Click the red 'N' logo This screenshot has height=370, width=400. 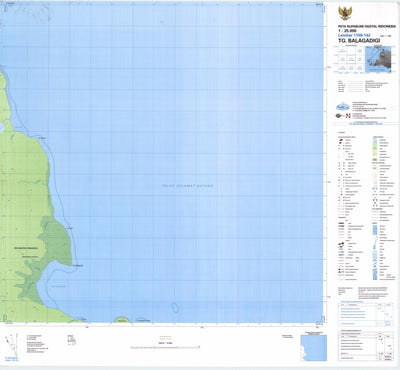click(x=348, y=116)
